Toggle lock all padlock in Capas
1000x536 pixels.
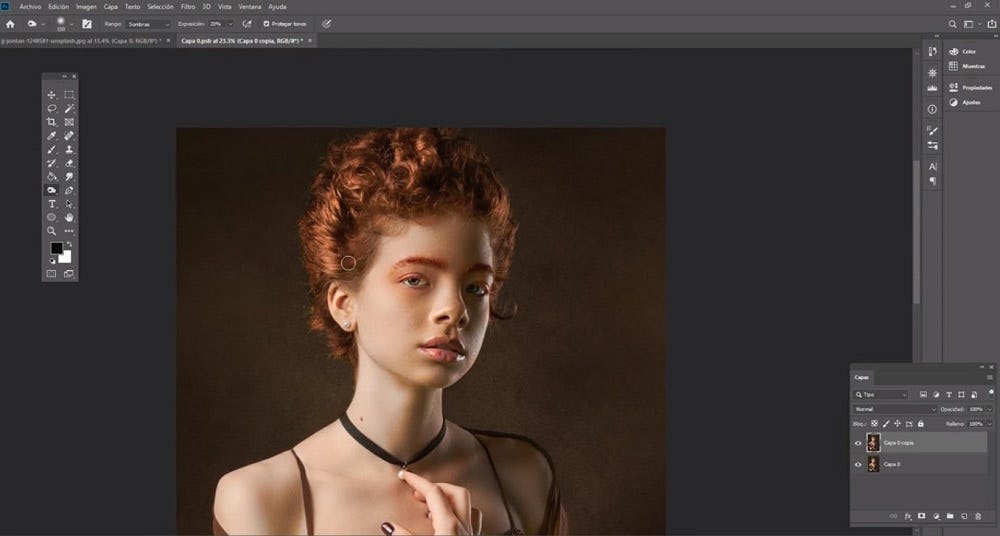pos(920,424)
